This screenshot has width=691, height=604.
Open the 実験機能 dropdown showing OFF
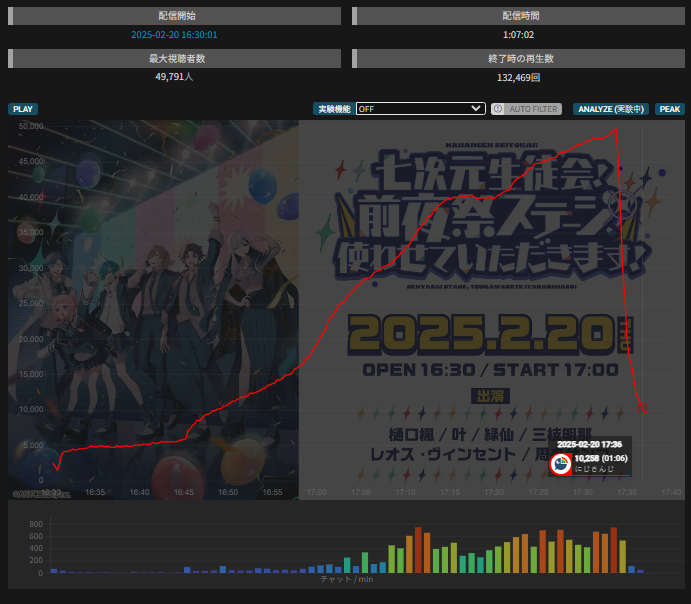coord(420,109)
